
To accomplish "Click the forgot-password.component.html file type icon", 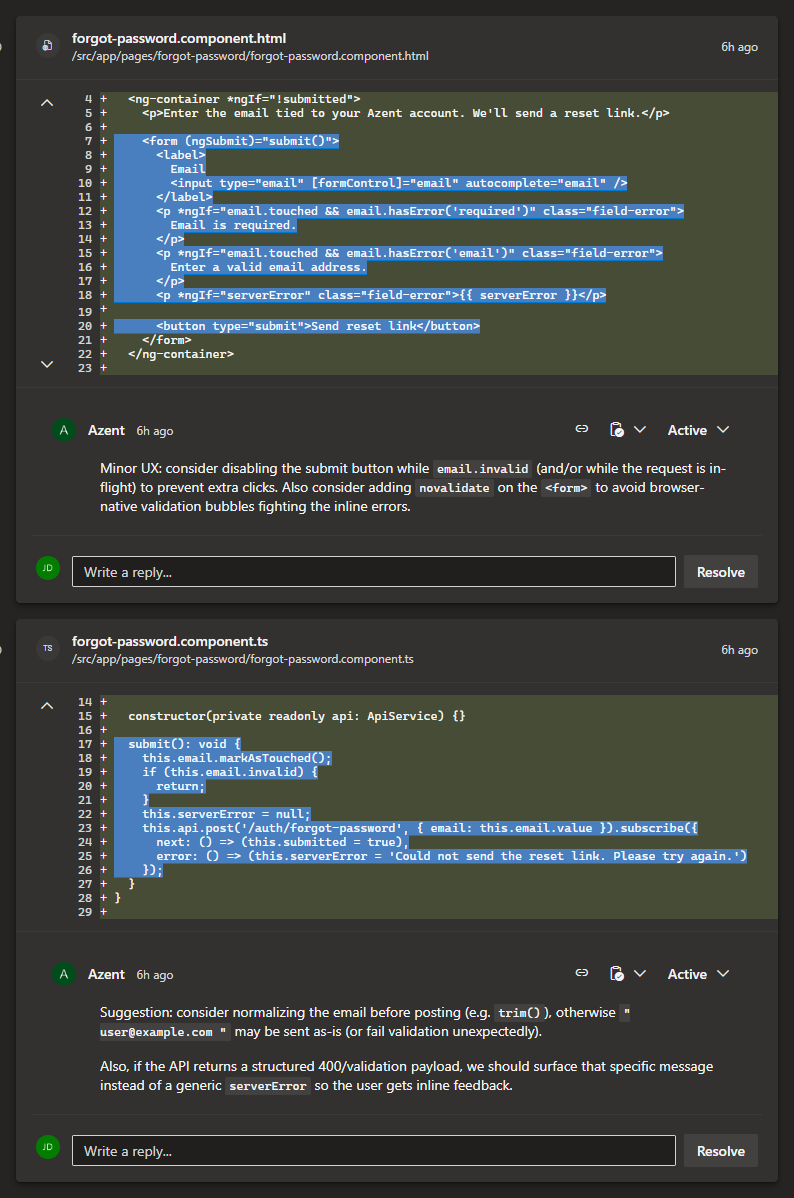I will click(x=47, y=46).
